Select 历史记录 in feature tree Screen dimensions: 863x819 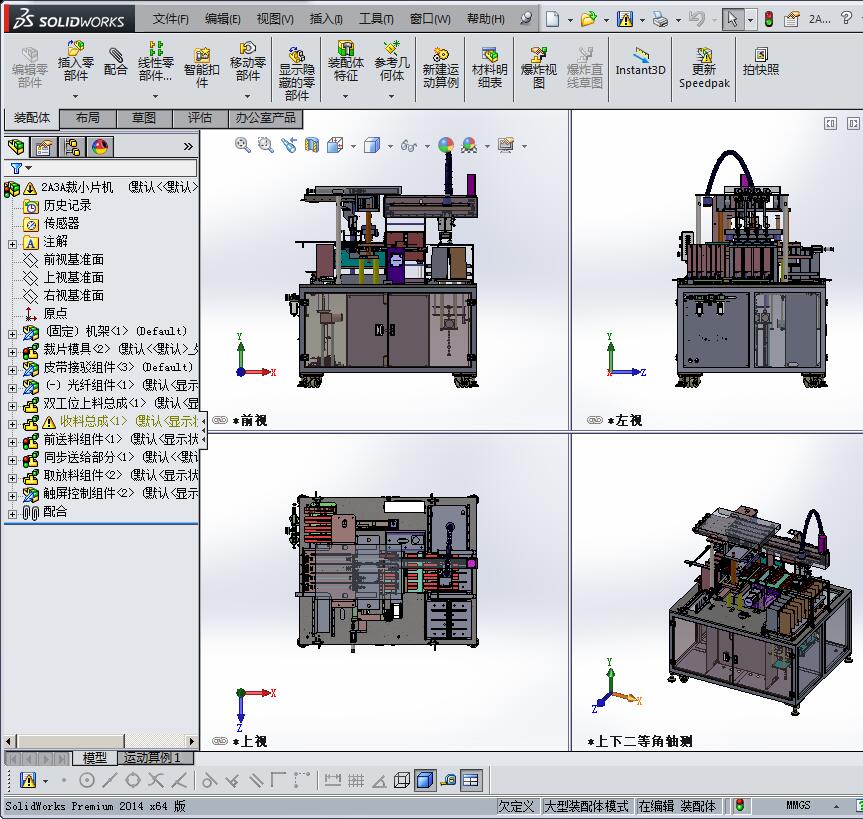[x=67, y=205]
